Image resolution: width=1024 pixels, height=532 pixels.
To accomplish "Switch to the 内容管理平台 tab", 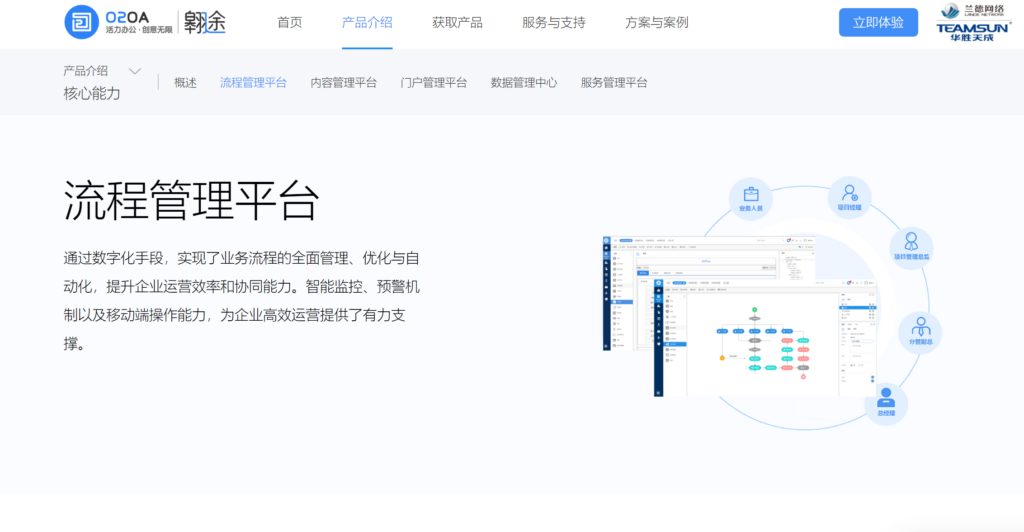I will 344,83.
